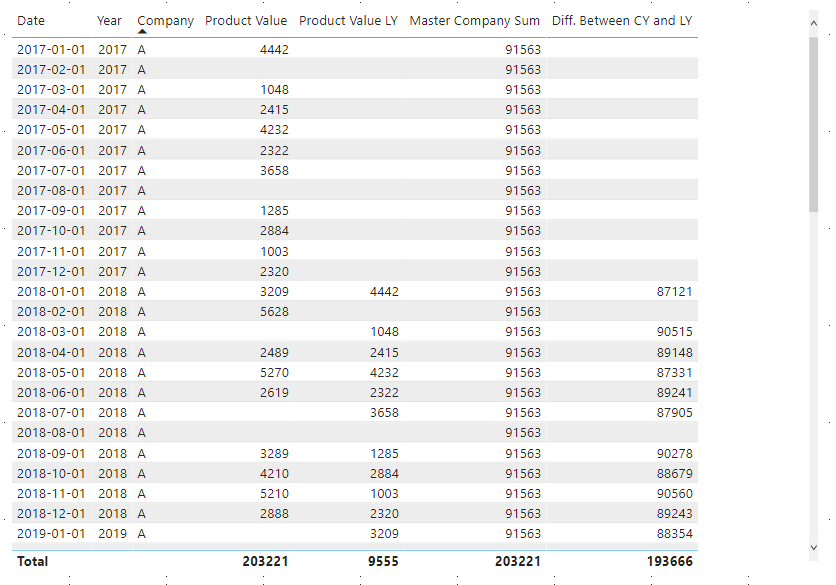
Task: Sort by Diff. Between CY and LY header
Action: [x=622, y=21]
